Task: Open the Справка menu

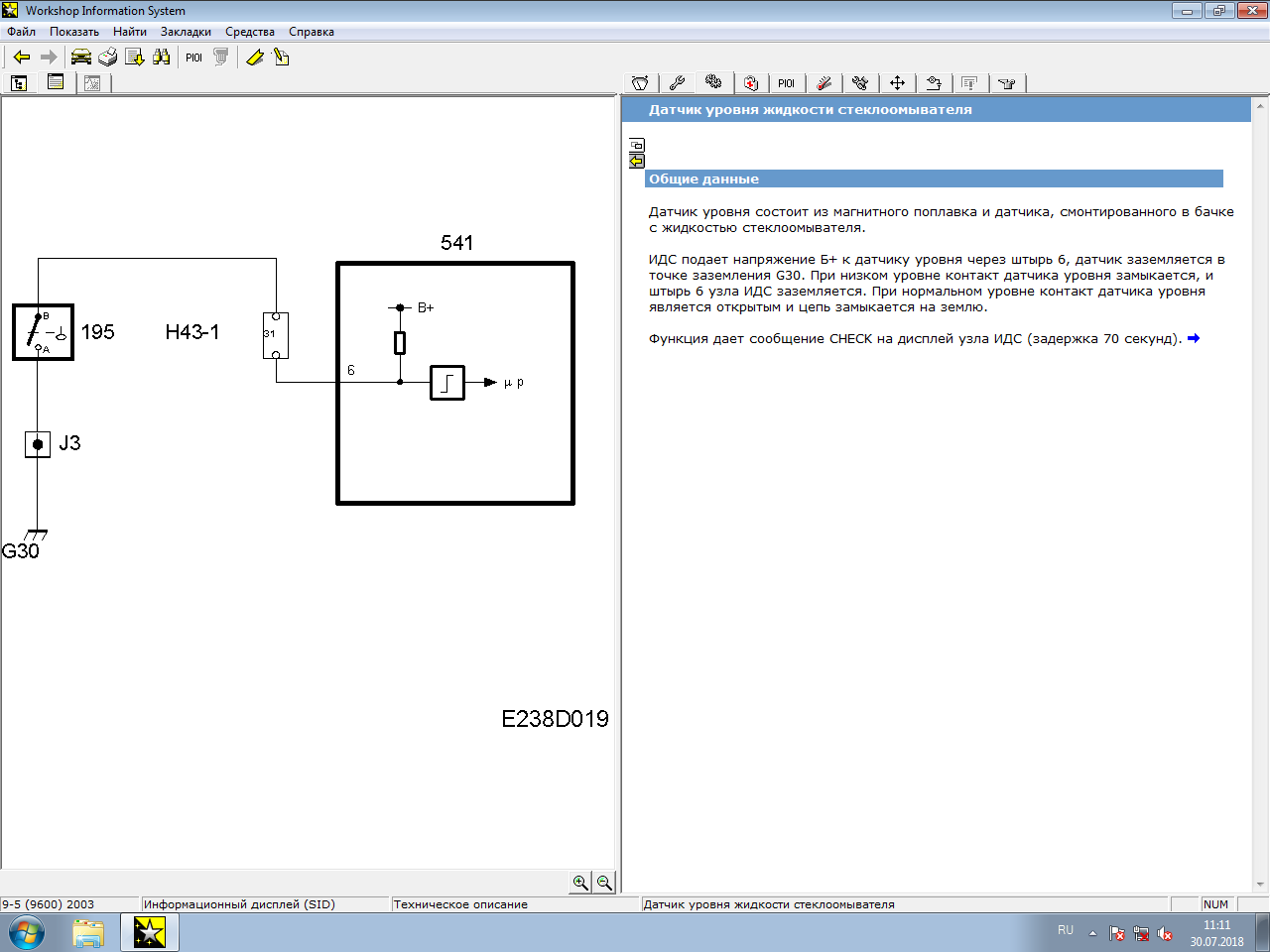Action: [311, 32]
